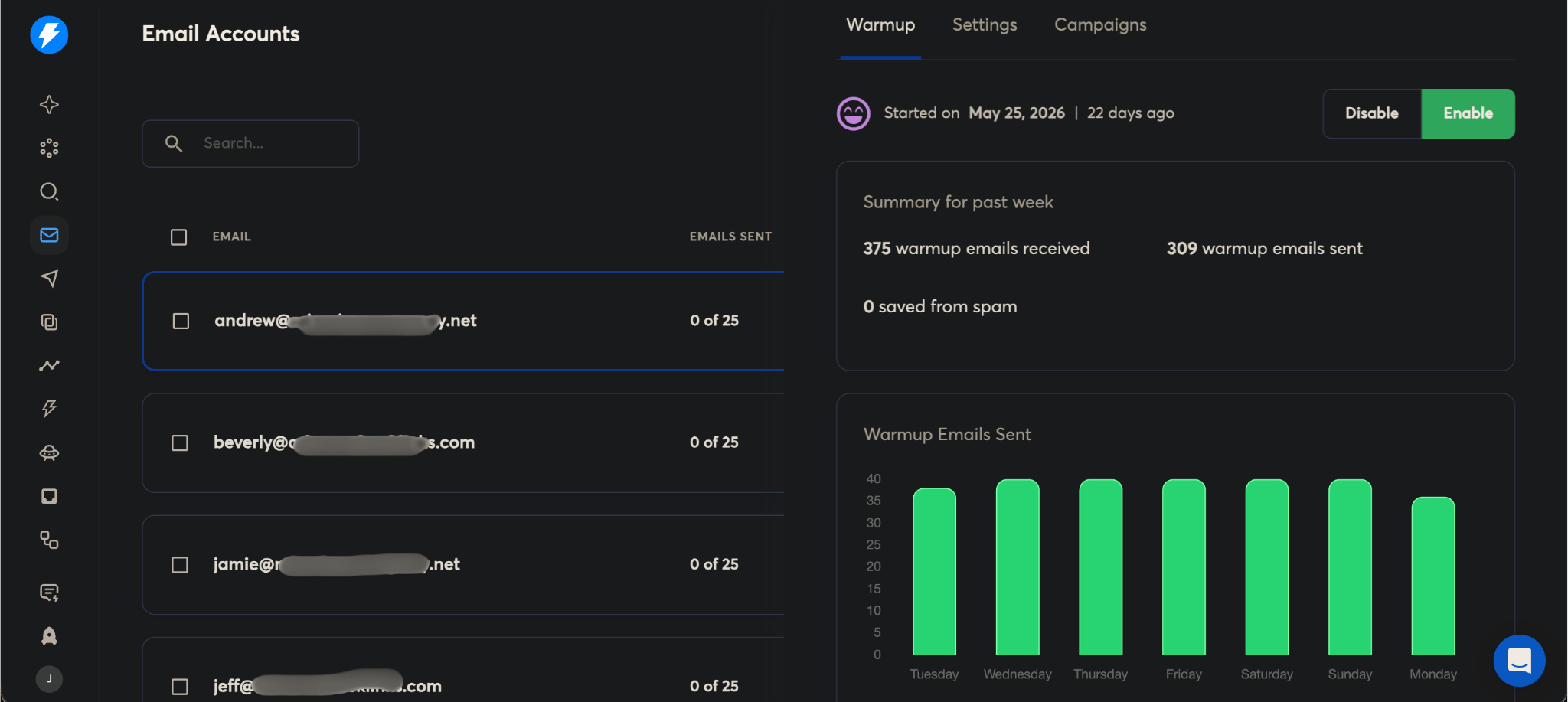Check the andrew@ account checkbox

click(x=181, y=321)
